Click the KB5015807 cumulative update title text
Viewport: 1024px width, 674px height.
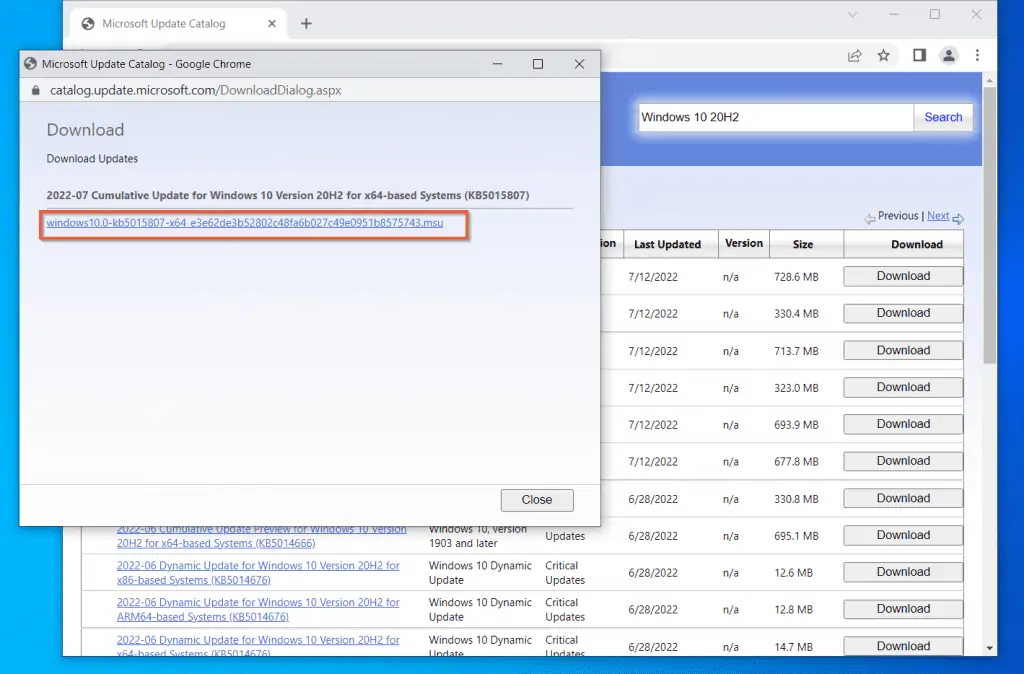coord(288,195)
